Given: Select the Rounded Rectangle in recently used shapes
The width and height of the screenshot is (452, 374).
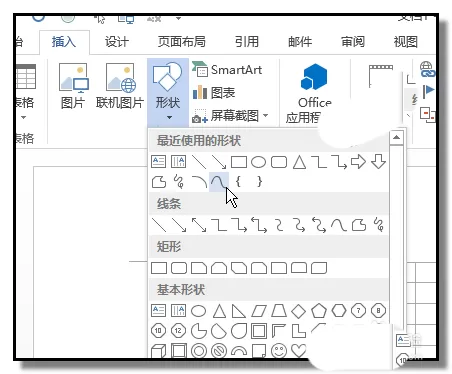Looking at the screenshot, I should 279,162.
